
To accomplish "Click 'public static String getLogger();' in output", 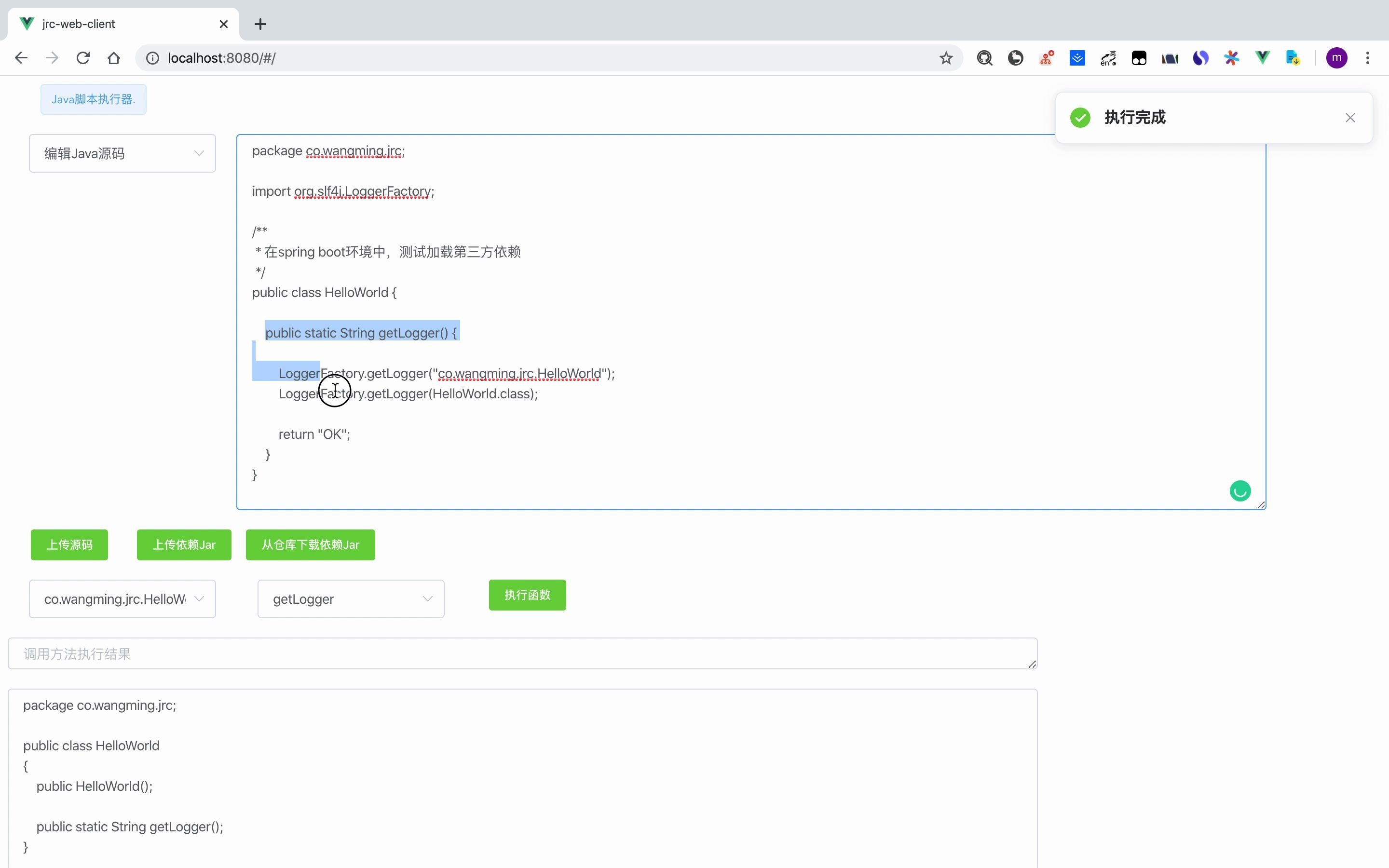I will pyautogui.click(x=130, y=827).
